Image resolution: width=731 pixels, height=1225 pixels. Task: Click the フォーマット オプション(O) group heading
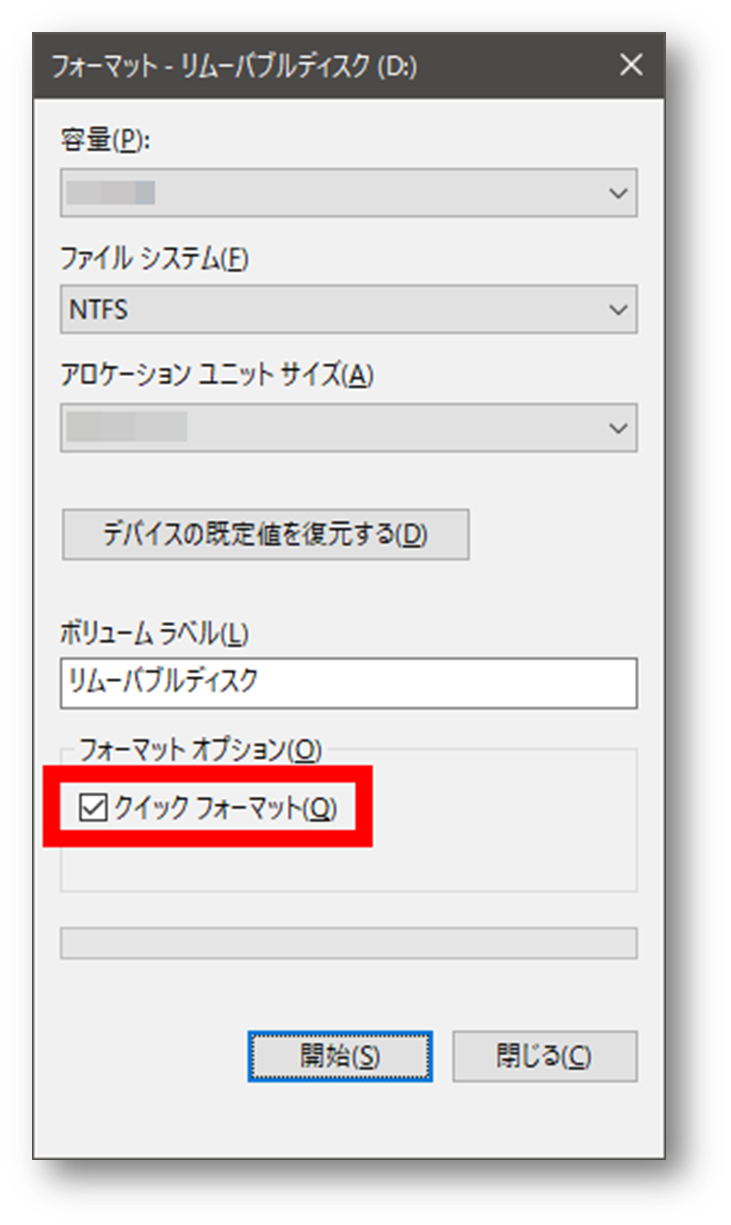200,749
